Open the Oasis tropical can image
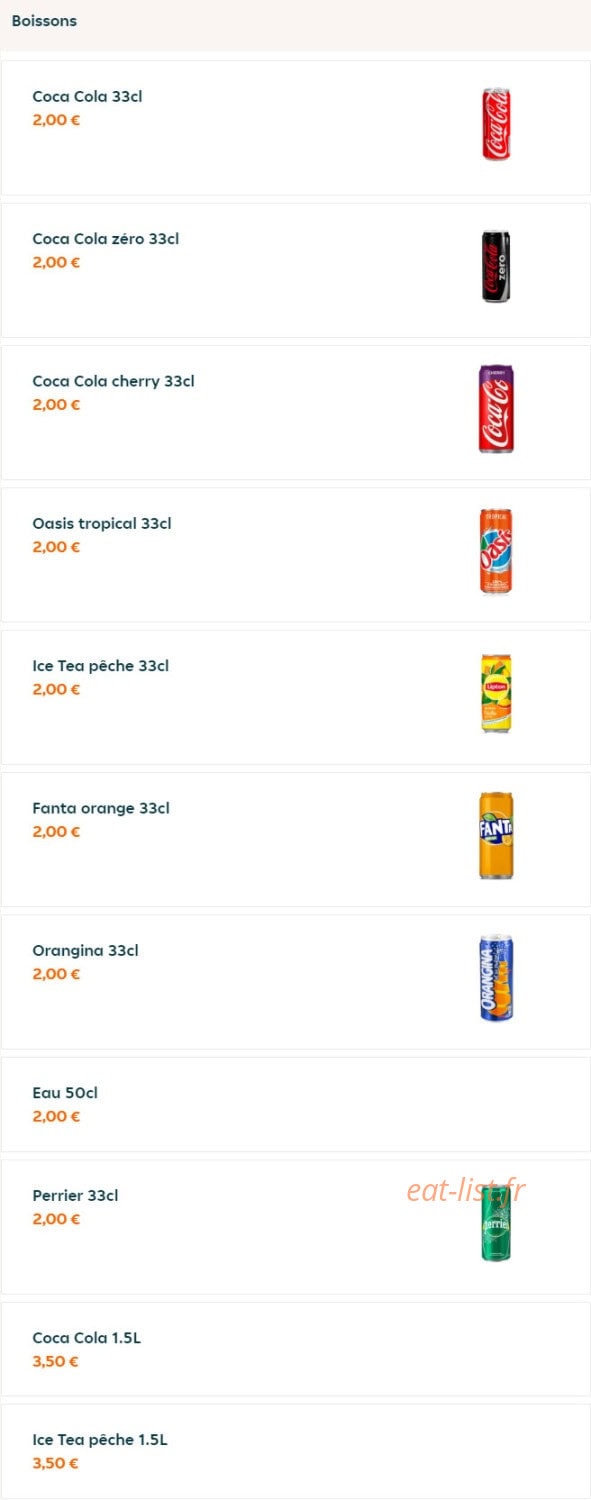Image resolution: width=591 pixels, height=1500 pixels. click(x=496, y=551)
